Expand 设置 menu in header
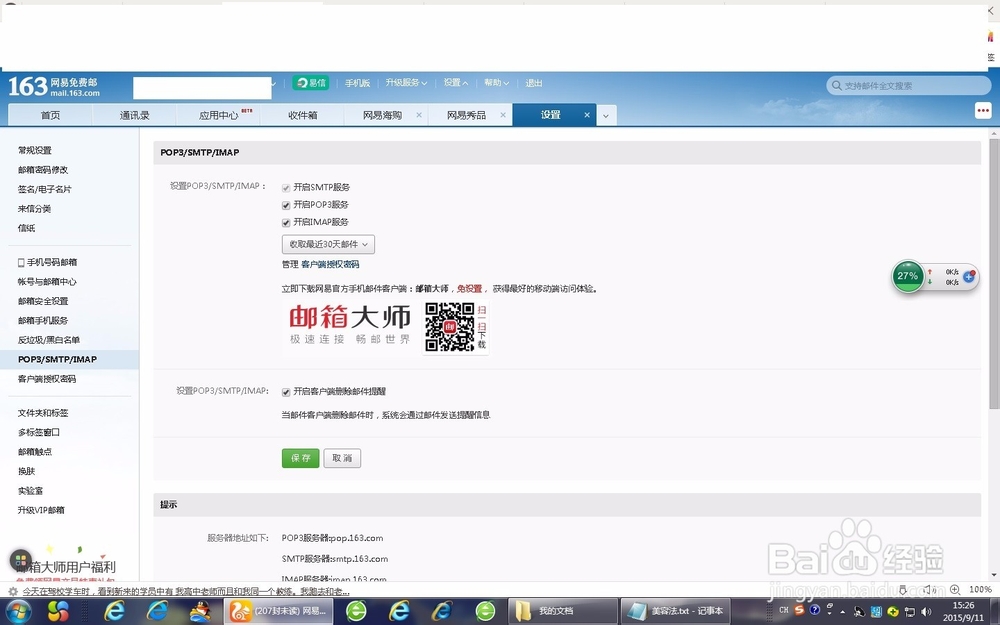 [455, 83]
